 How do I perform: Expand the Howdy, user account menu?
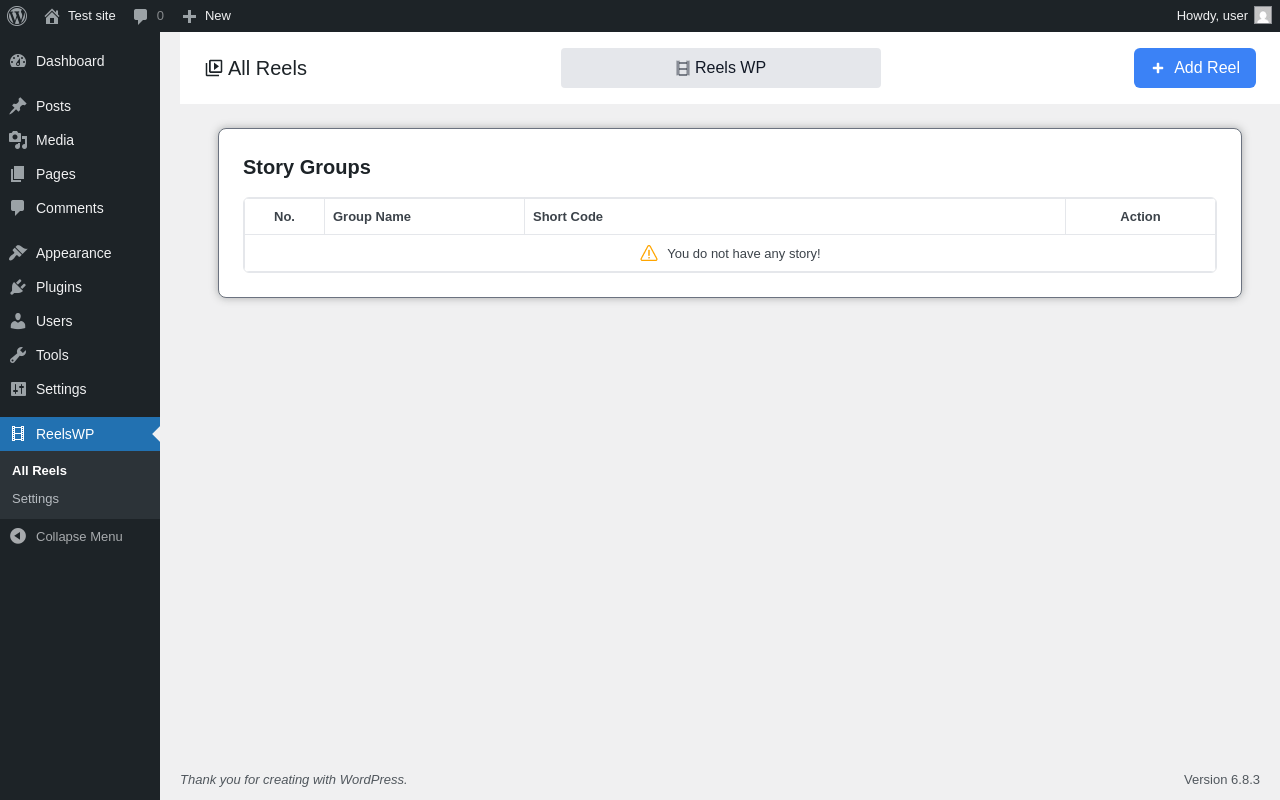[x=1211, y=16]
